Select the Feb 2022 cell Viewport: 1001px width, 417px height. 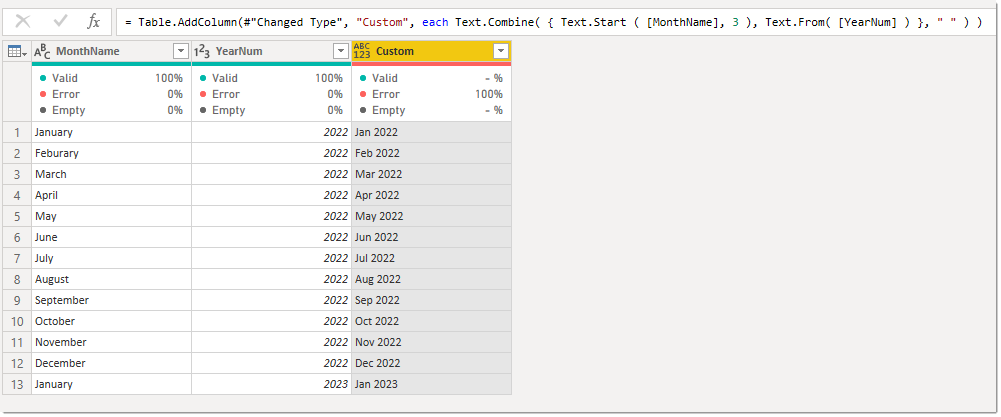432,153
